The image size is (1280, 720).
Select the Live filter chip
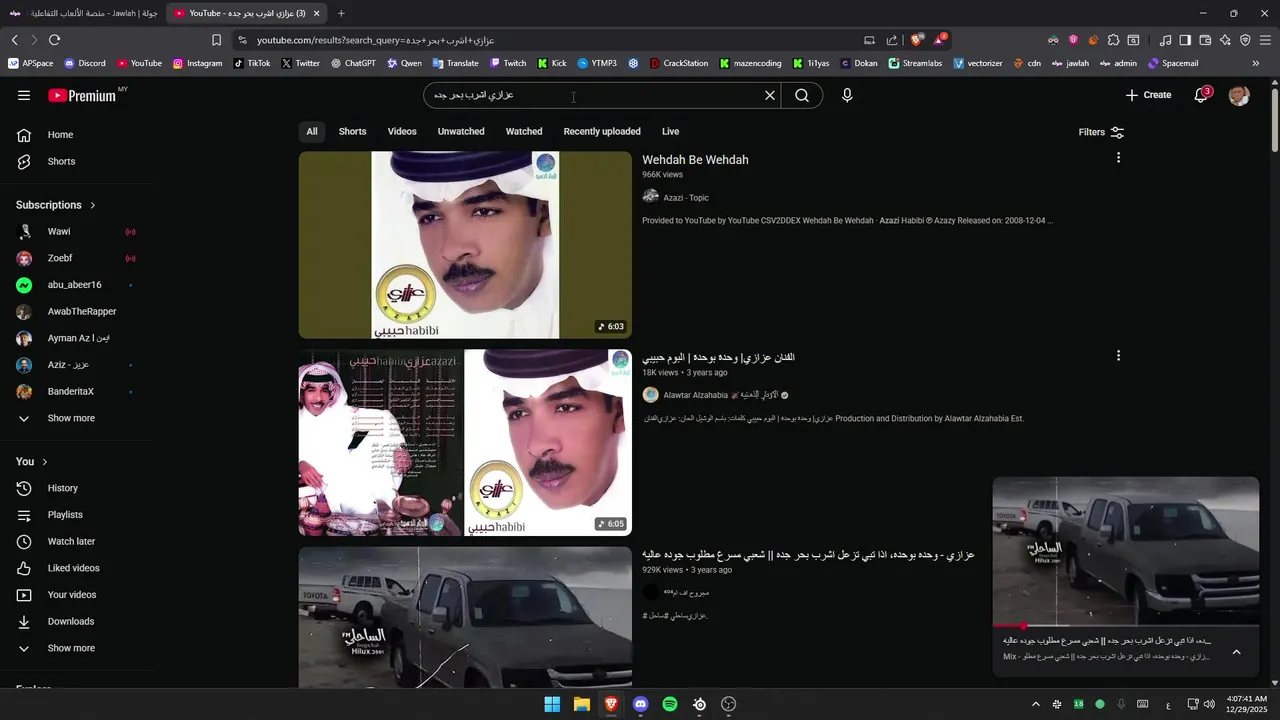(670, 132)
